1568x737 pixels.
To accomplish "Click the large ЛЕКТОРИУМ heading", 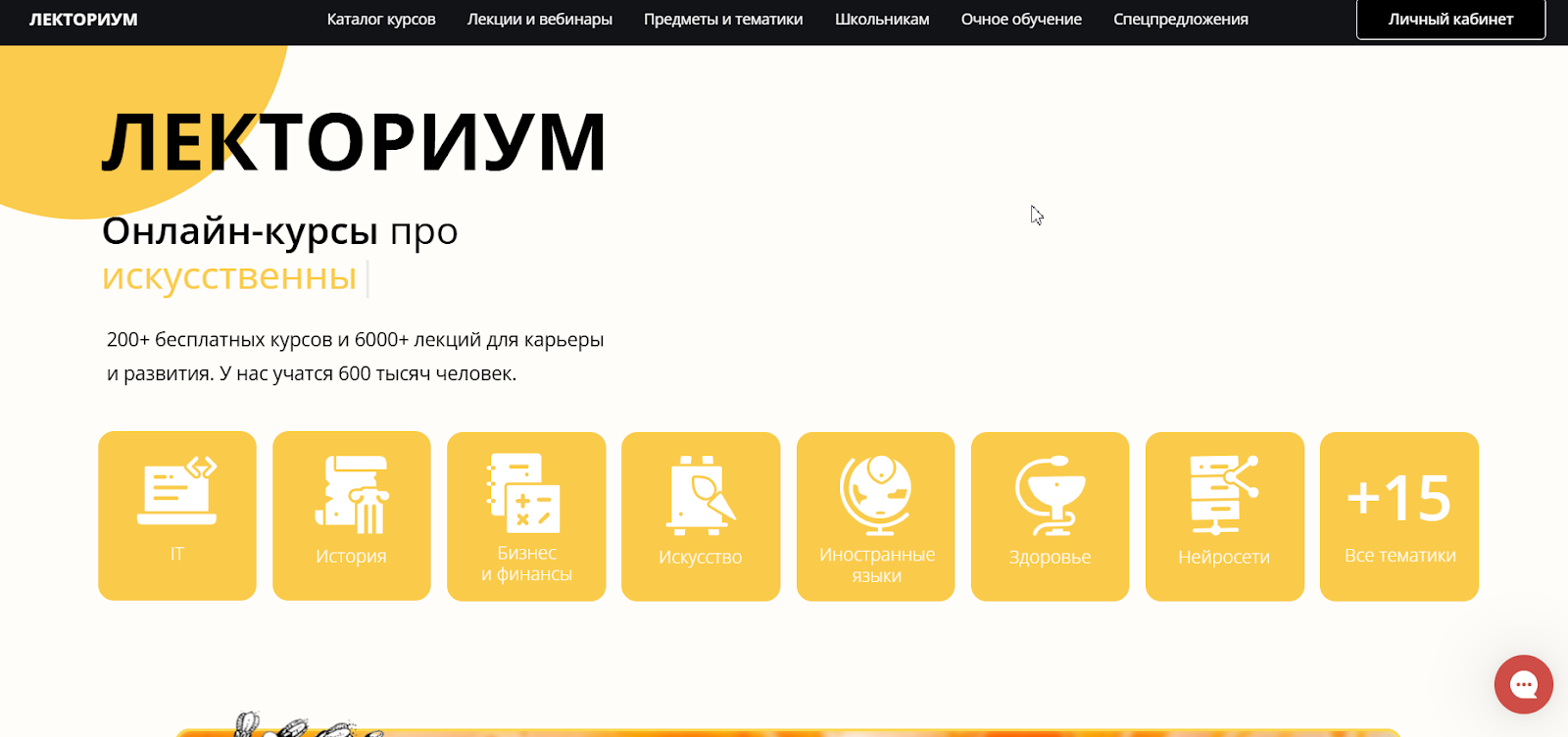I will click(354, 143).
